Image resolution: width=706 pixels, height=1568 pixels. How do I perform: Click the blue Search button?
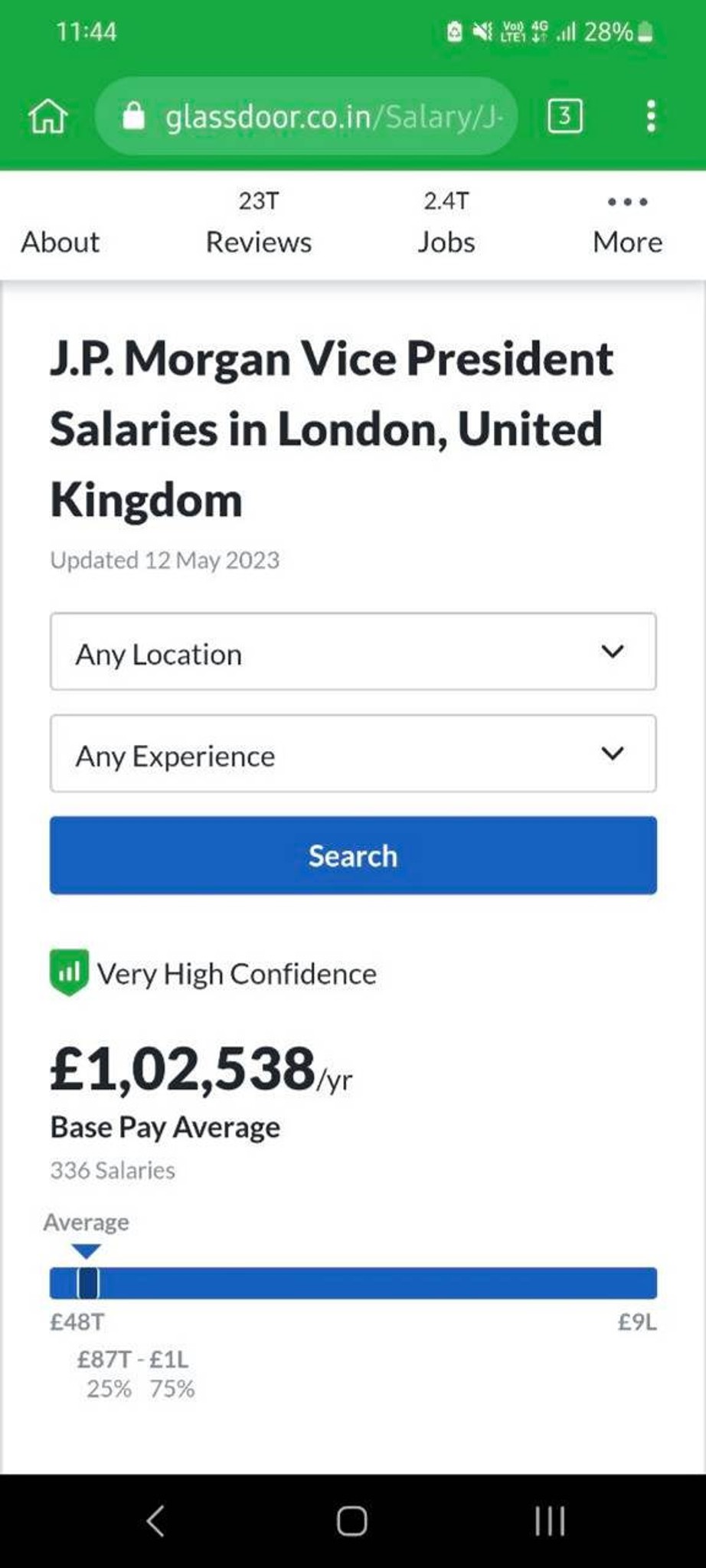(353, 855)
